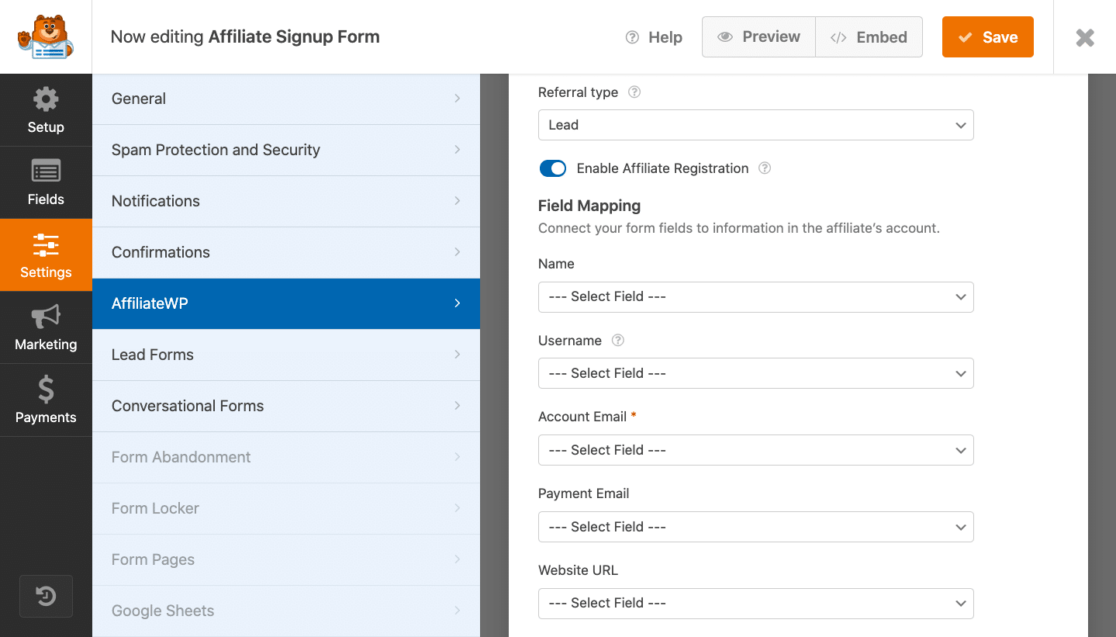Viewport: 1116px width, 637px height.
Task: Open Confirmations settings section
Action: [x=286, y=253]
